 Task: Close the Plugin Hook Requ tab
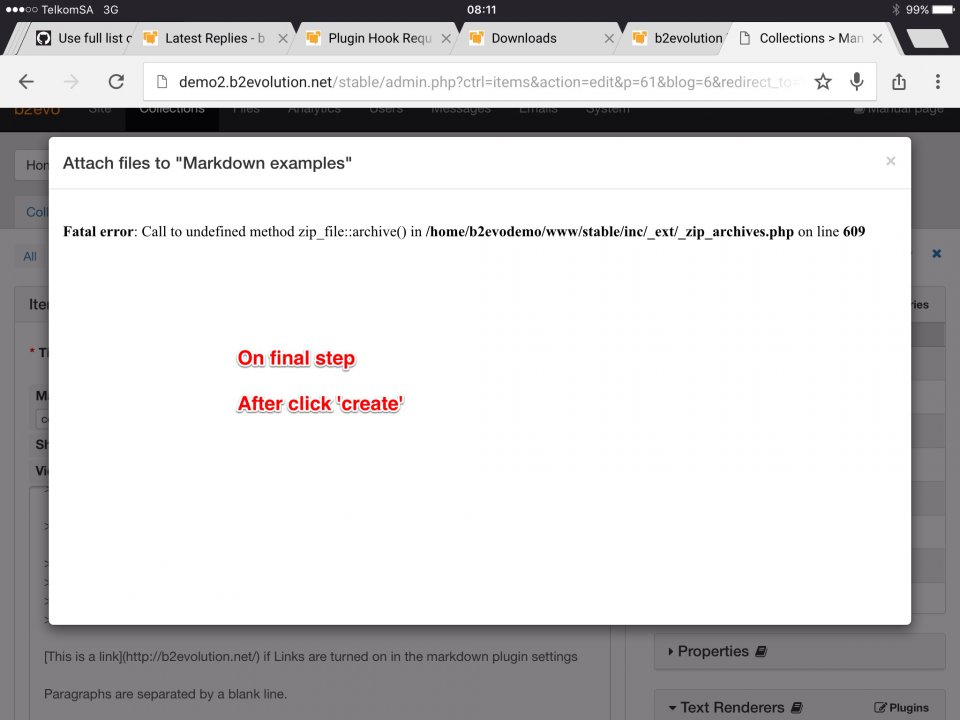coord(446,39)
